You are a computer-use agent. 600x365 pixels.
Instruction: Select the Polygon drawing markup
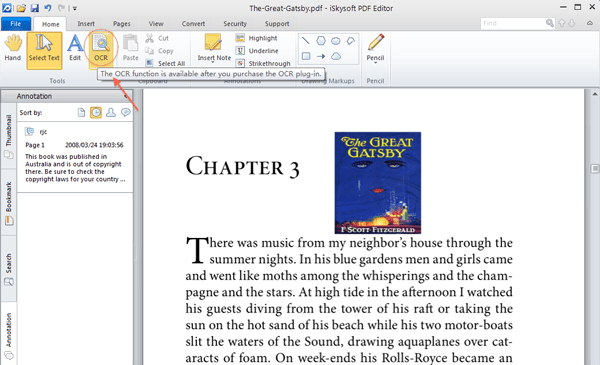point(321,41)
